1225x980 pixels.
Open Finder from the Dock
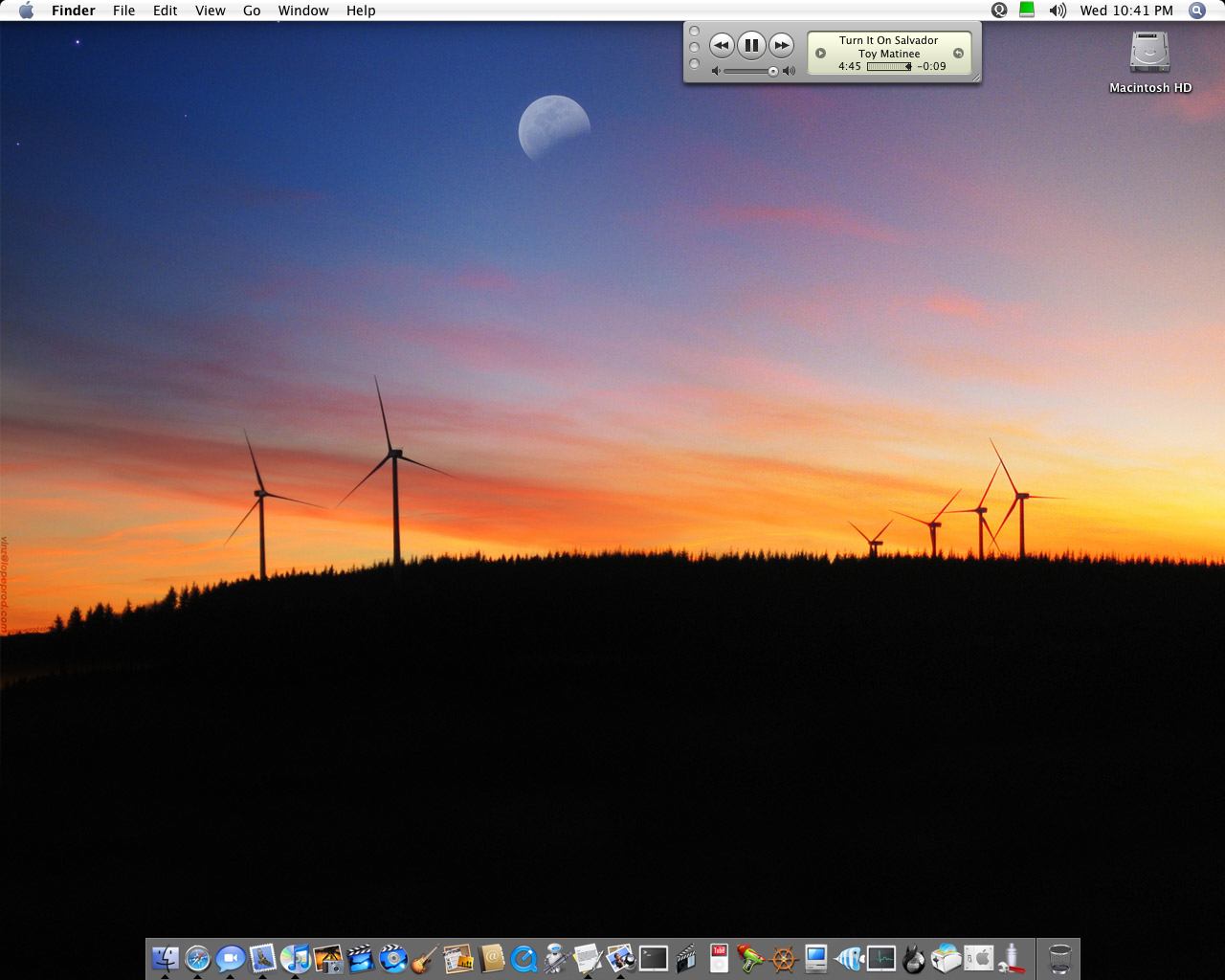pyautogui.click(x=165, y=958)
